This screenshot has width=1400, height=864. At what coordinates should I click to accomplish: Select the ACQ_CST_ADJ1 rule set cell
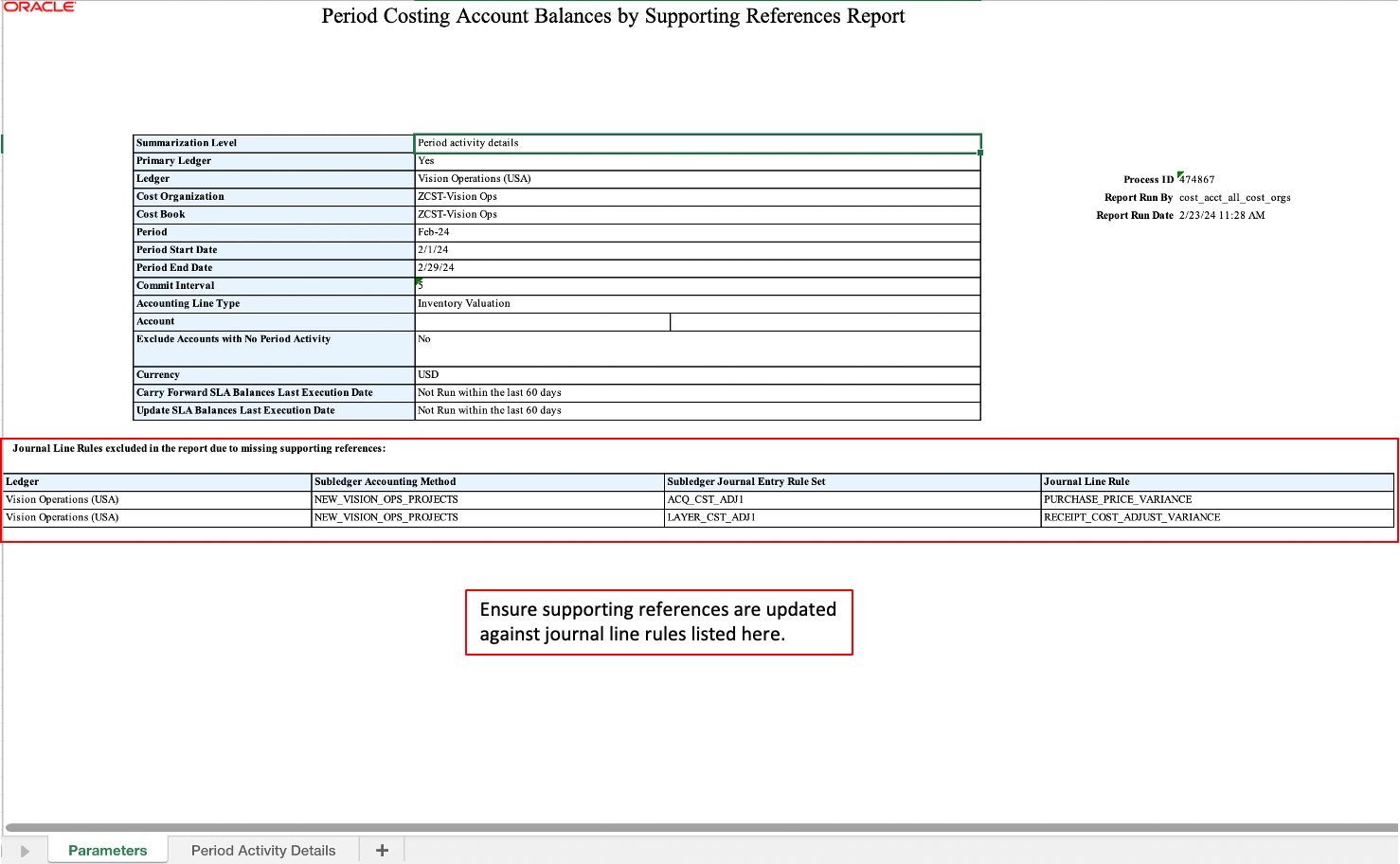click(853, 499)
